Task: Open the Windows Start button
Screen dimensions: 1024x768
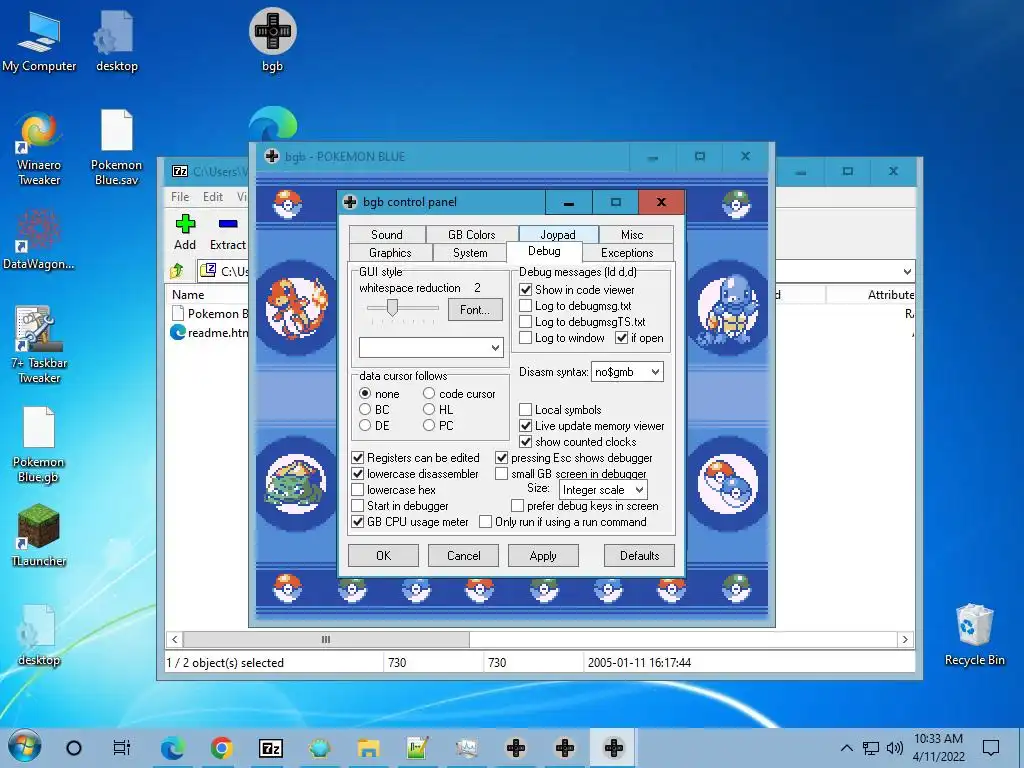Action: (24, 747)
